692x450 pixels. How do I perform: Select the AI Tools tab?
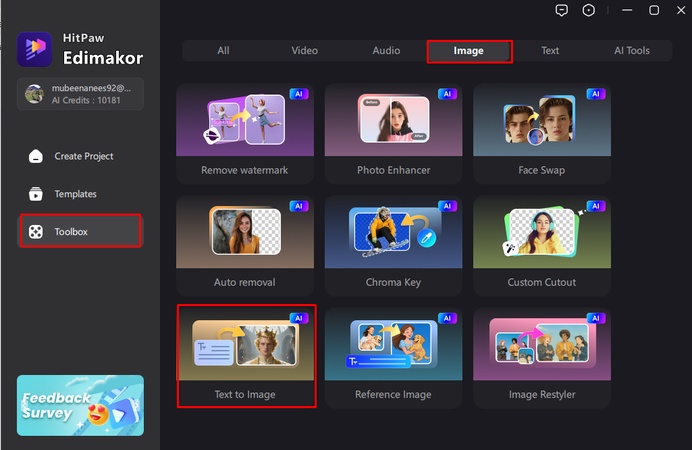631,51
